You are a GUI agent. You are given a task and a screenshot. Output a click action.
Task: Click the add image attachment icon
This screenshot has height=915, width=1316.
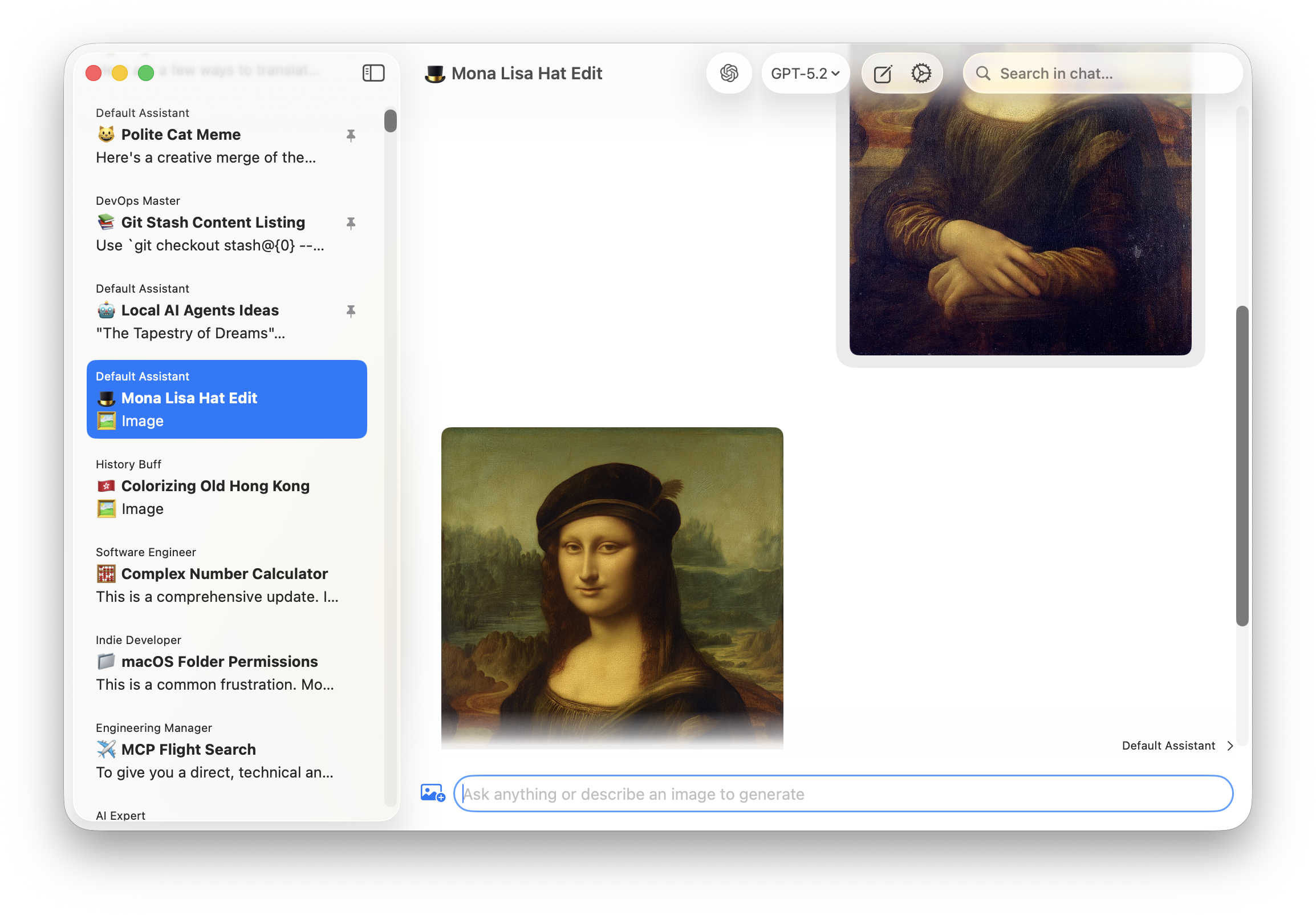(433, 793)
